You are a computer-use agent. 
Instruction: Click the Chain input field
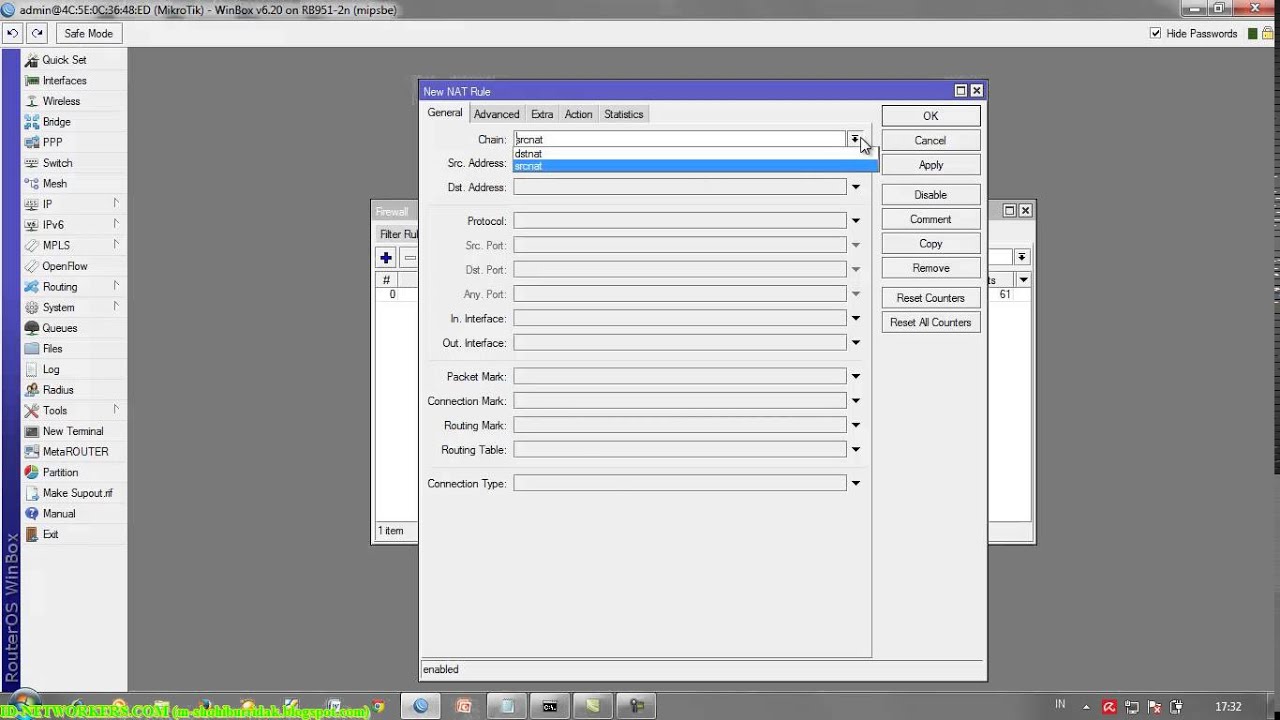679,139
